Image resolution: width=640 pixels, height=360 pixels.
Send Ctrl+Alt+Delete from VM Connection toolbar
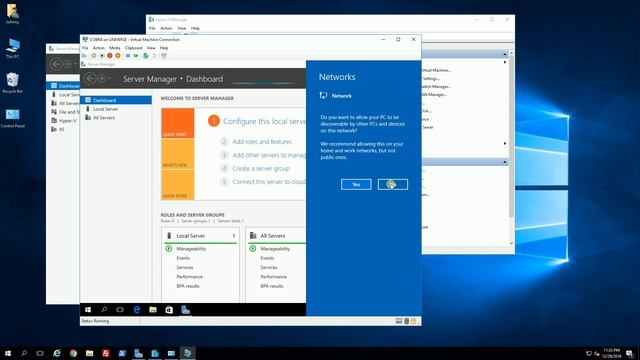[x=84, y=56]
